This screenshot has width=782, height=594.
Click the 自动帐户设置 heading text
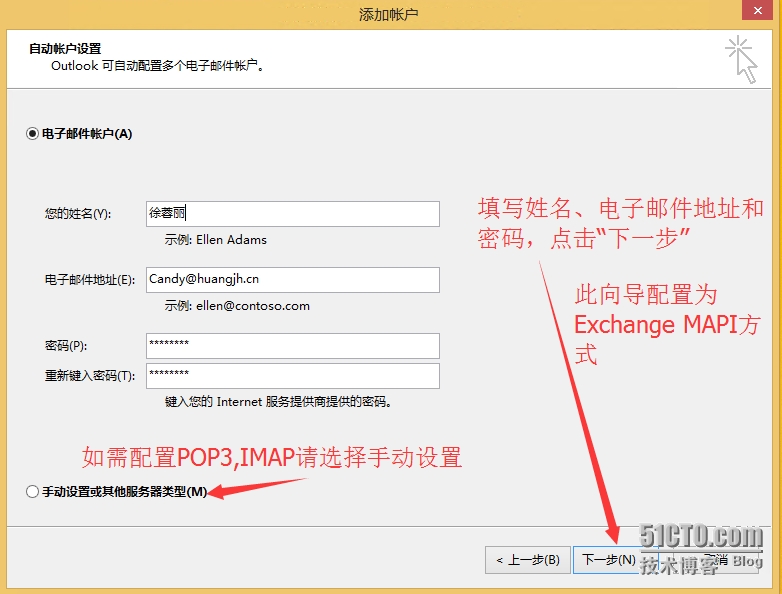click(65, 48)
